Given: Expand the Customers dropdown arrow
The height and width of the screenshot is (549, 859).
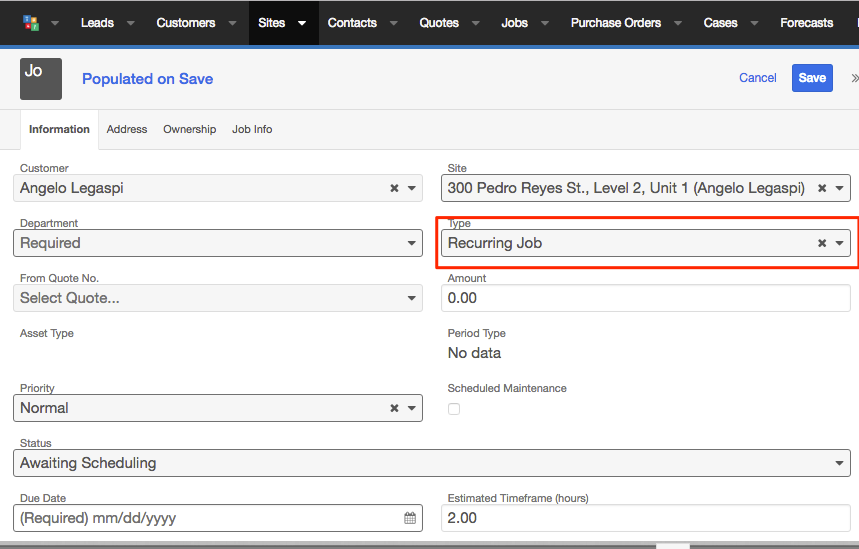Looking at the screenshot, I should (x=232, y=23).
